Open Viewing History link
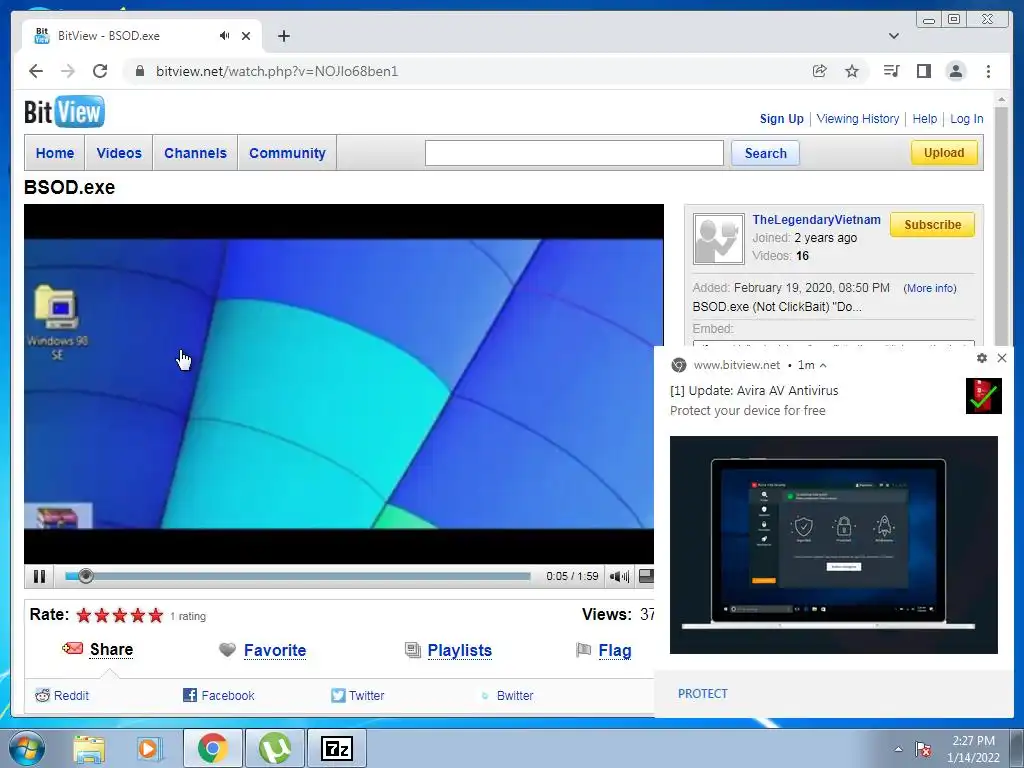The height and width of the screenshot is (768, 1024). tap(857, 119)
